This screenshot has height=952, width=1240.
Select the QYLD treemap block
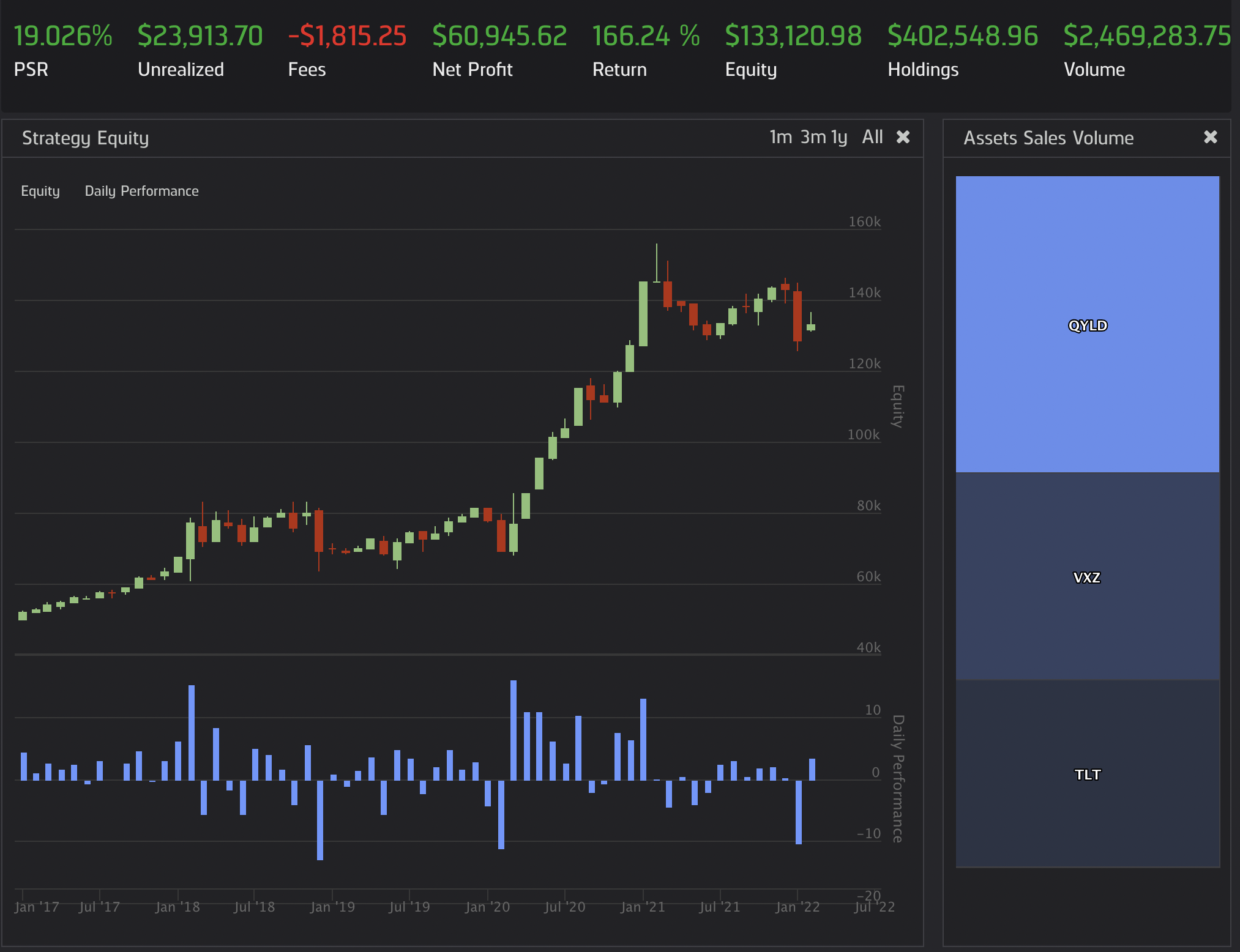click(x=1087, y=325)
